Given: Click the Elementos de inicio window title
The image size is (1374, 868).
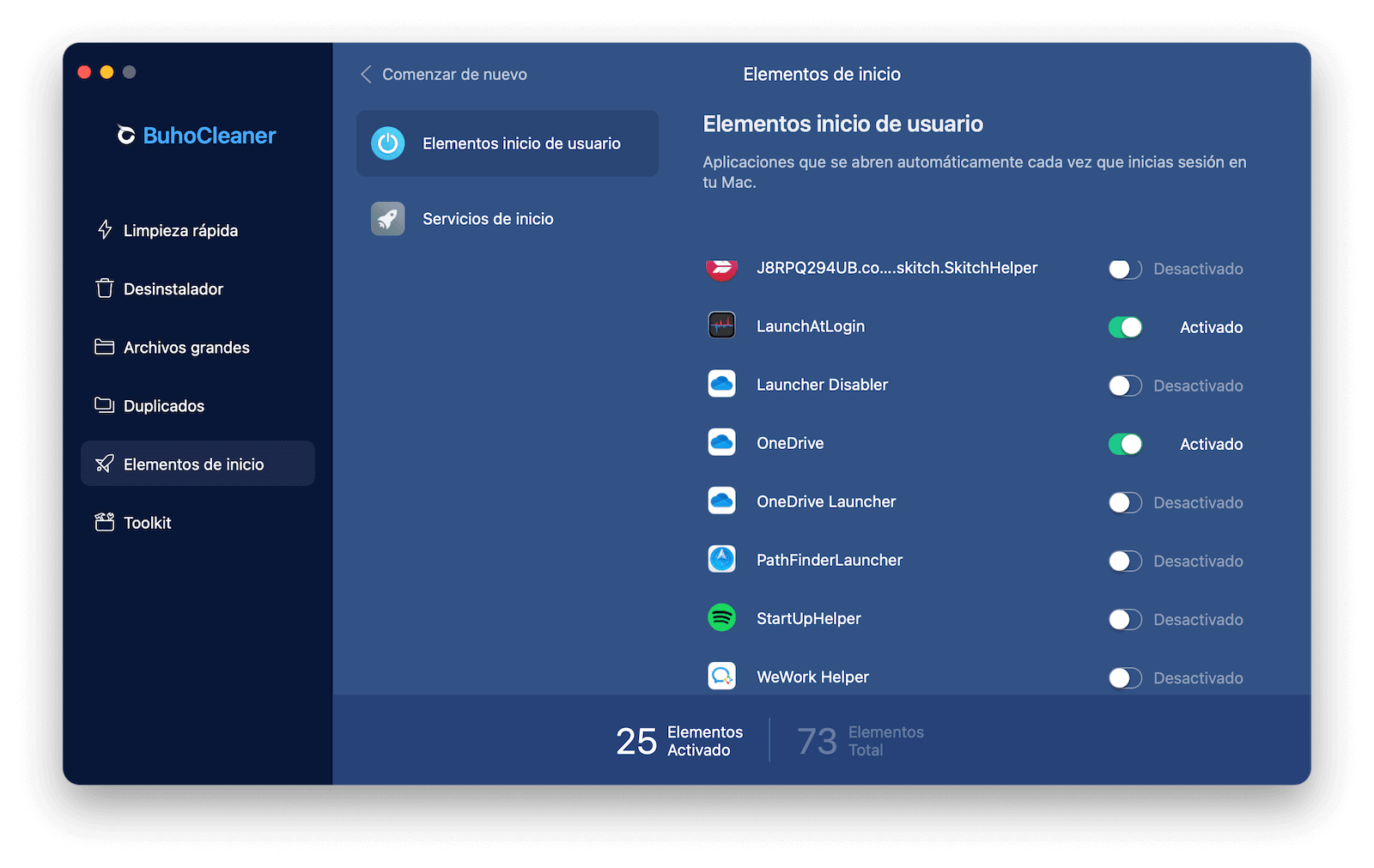Looking at the screenshot, I should tap(822, 75).
